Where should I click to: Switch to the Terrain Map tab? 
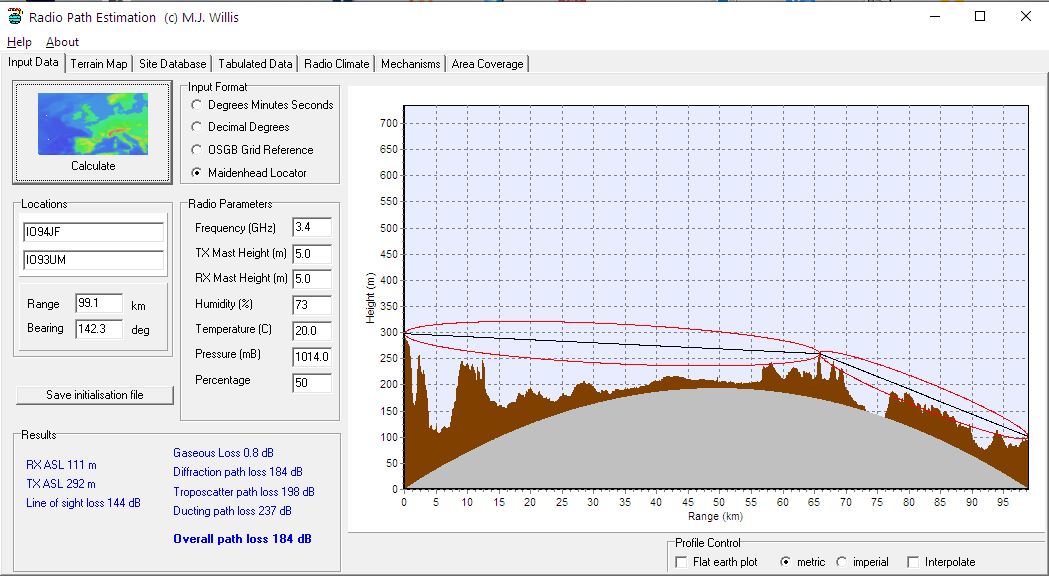[x=99, y=64]
